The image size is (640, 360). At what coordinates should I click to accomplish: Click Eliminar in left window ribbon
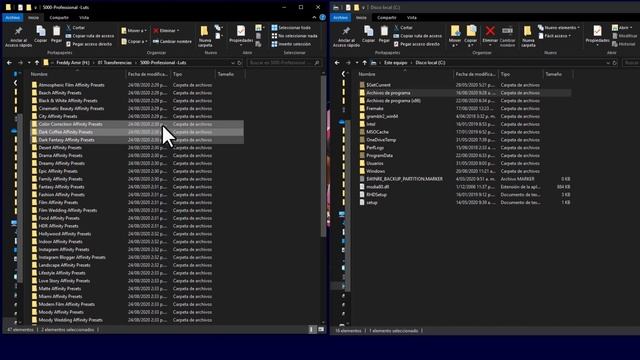coord(166,31)
